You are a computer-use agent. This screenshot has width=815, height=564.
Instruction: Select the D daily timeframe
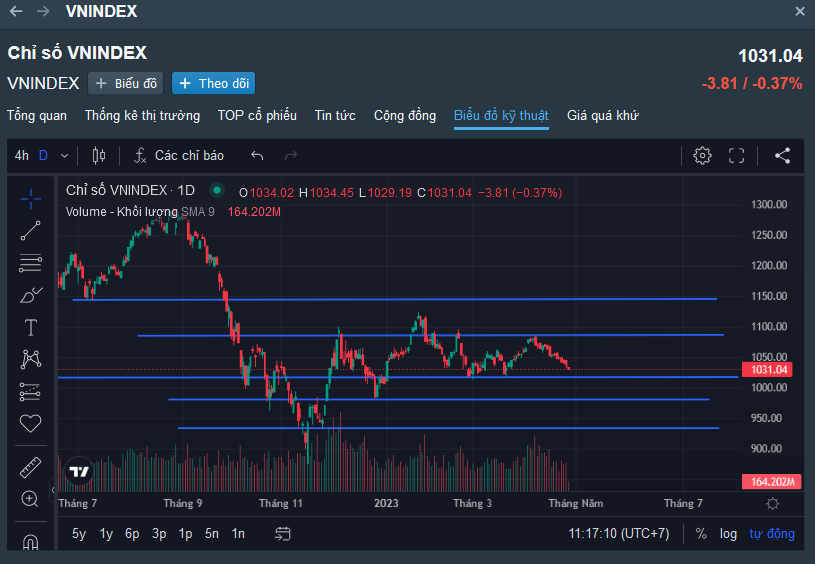(44, 155)
